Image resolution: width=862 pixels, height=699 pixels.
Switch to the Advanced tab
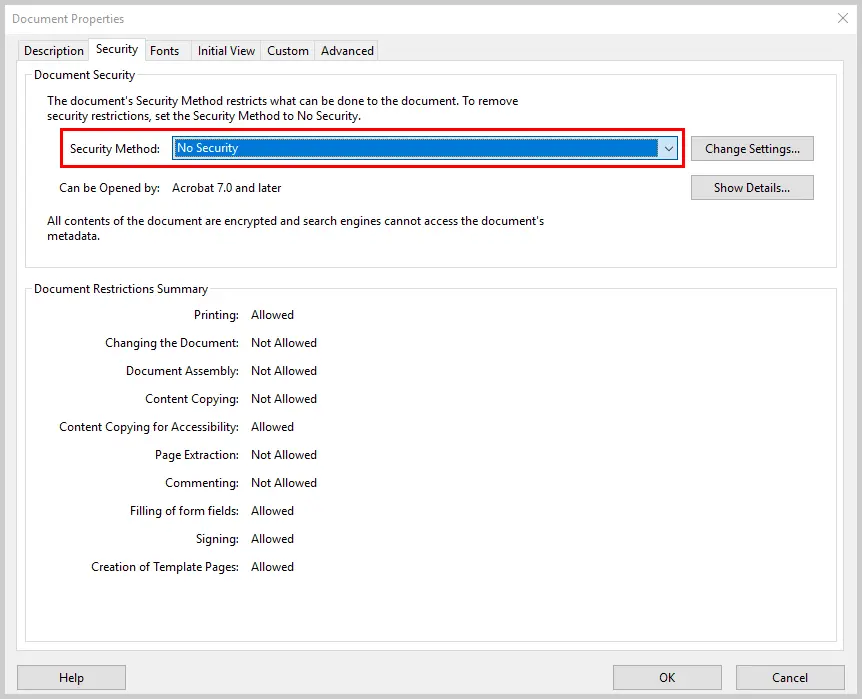pyautogui.click(x=346, y=50)
